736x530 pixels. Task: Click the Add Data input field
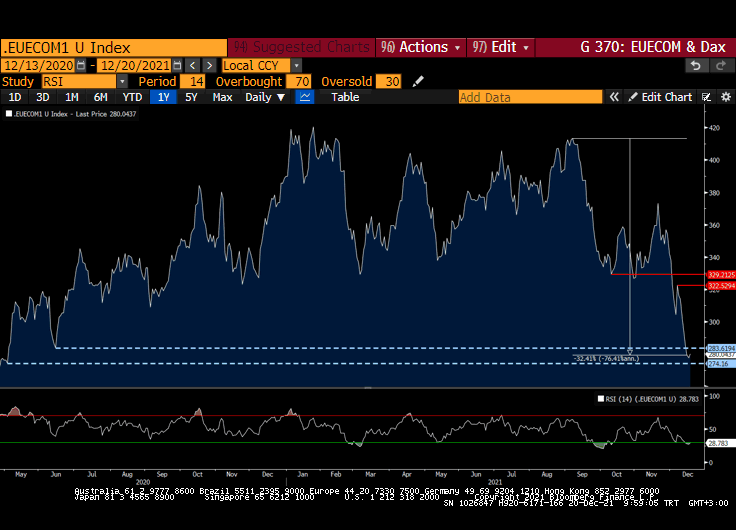click(x=530, y=97)
